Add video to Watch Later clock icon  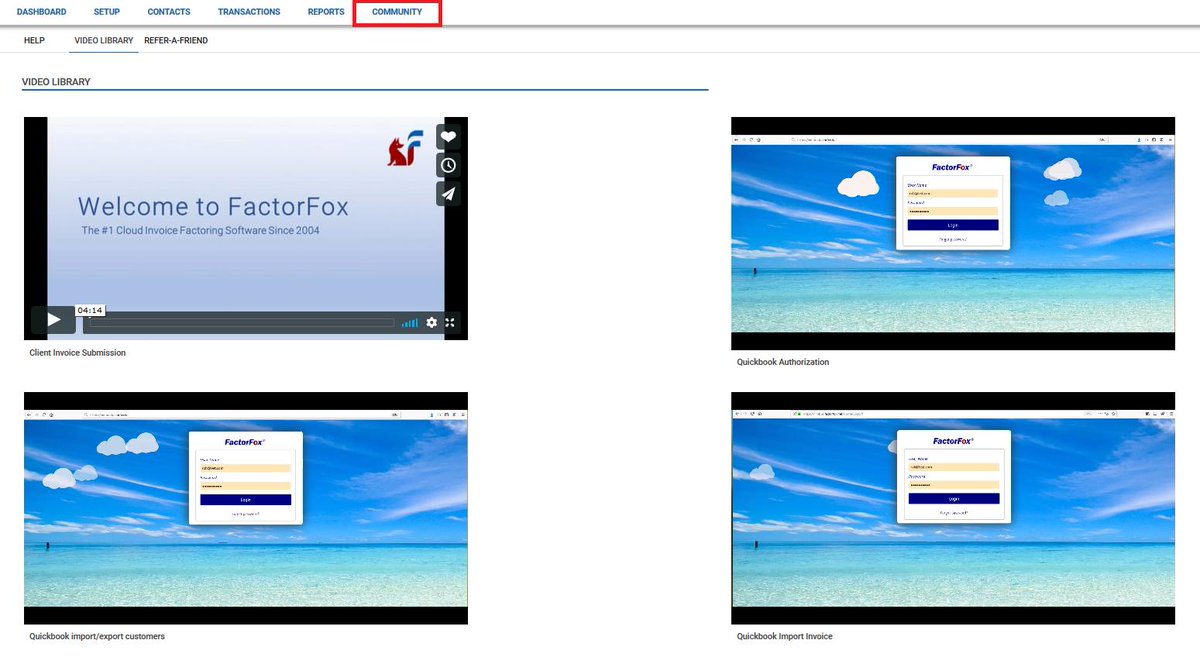(x=449, y=165)
